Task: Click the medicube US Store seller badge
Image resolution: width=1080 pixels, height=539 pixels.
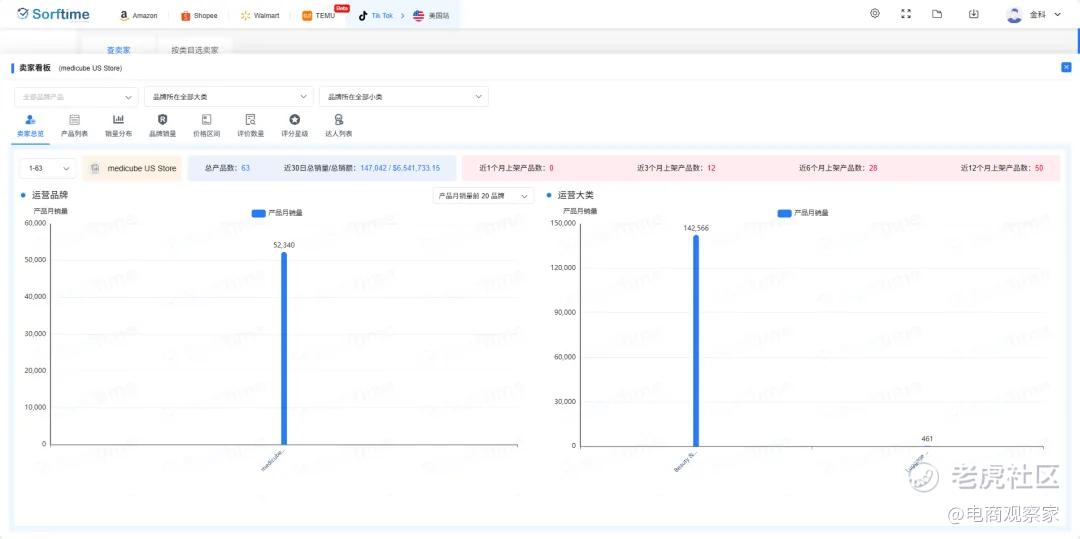Action: [x=132, y=168]
